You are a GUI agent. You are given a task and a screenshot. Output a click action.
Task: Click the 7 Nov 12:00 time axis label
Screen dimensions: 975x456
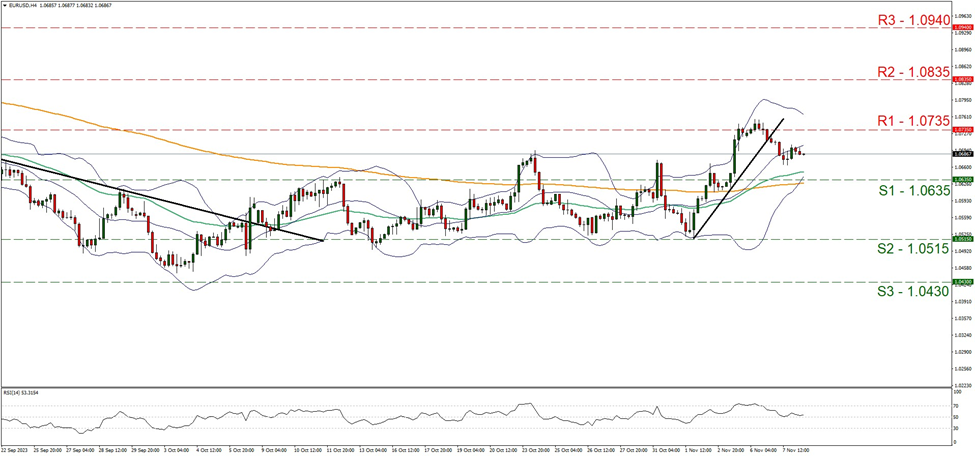(x=795, y=451)
